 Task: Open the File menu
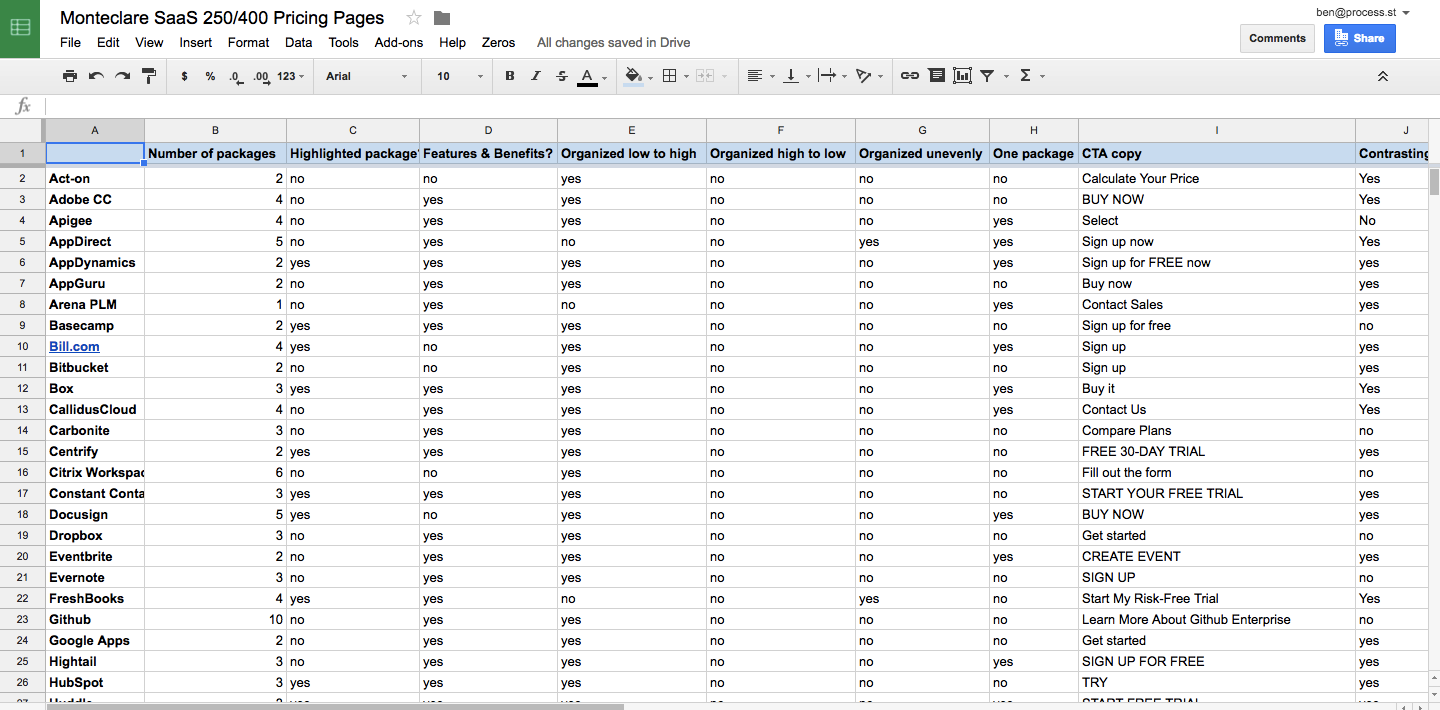click(x=70, y=43)
